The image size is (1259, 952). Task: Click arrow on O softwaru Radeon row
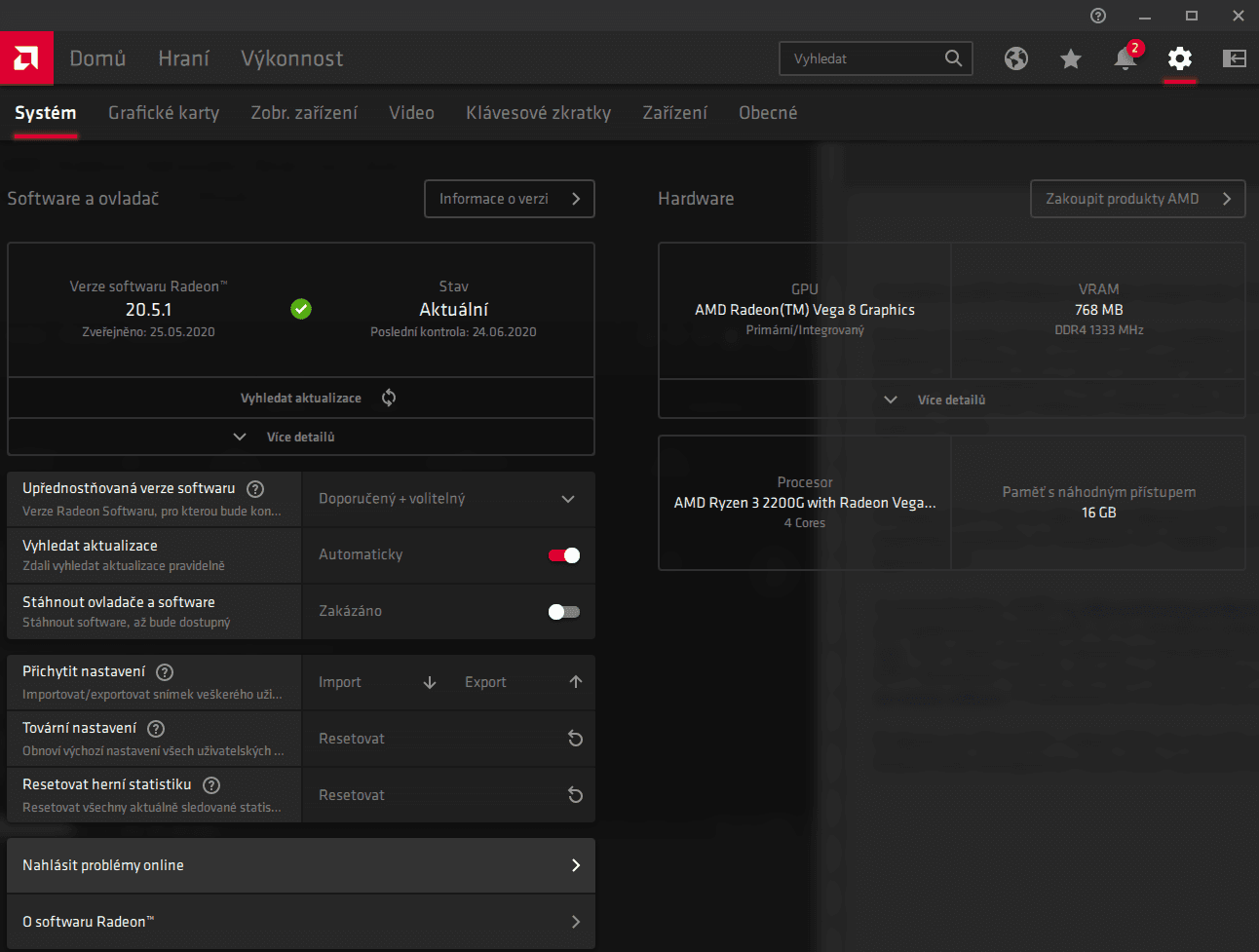click(576, 922)
